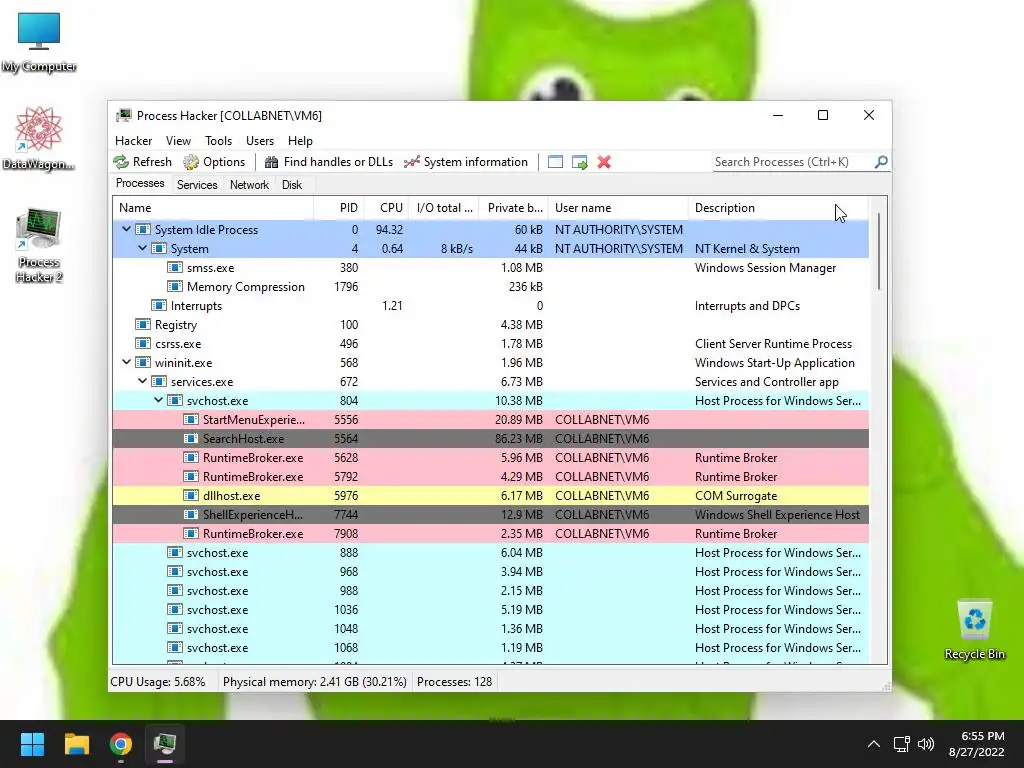The image size is (1024, 768).
Task: Open the Process Hacker 2 desktop shortcut
Action: point(39,245)
